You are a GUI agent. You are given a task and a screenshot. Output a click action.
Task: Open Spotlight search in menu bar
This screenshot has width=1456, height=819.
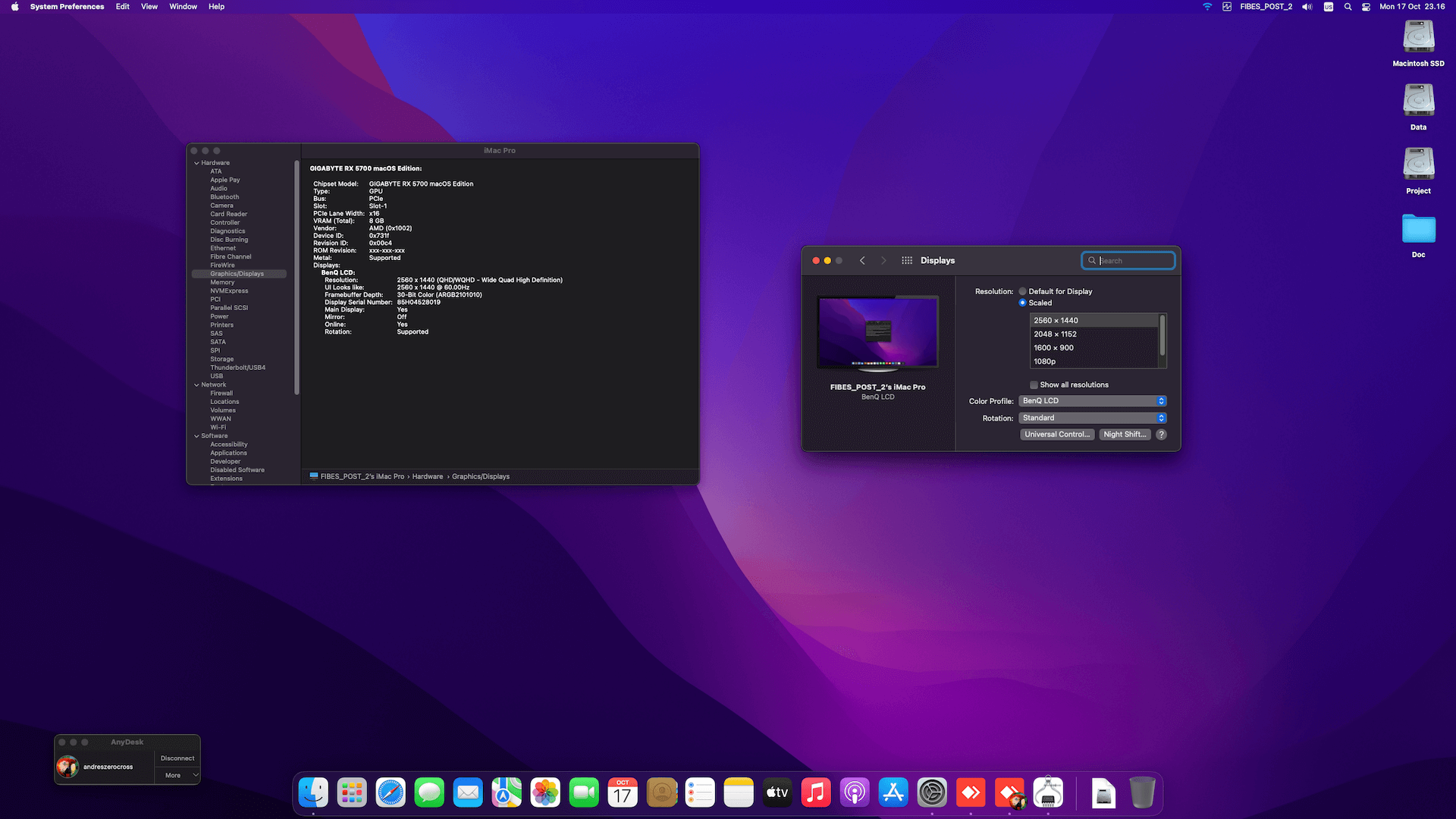(x=1348, y=7)
